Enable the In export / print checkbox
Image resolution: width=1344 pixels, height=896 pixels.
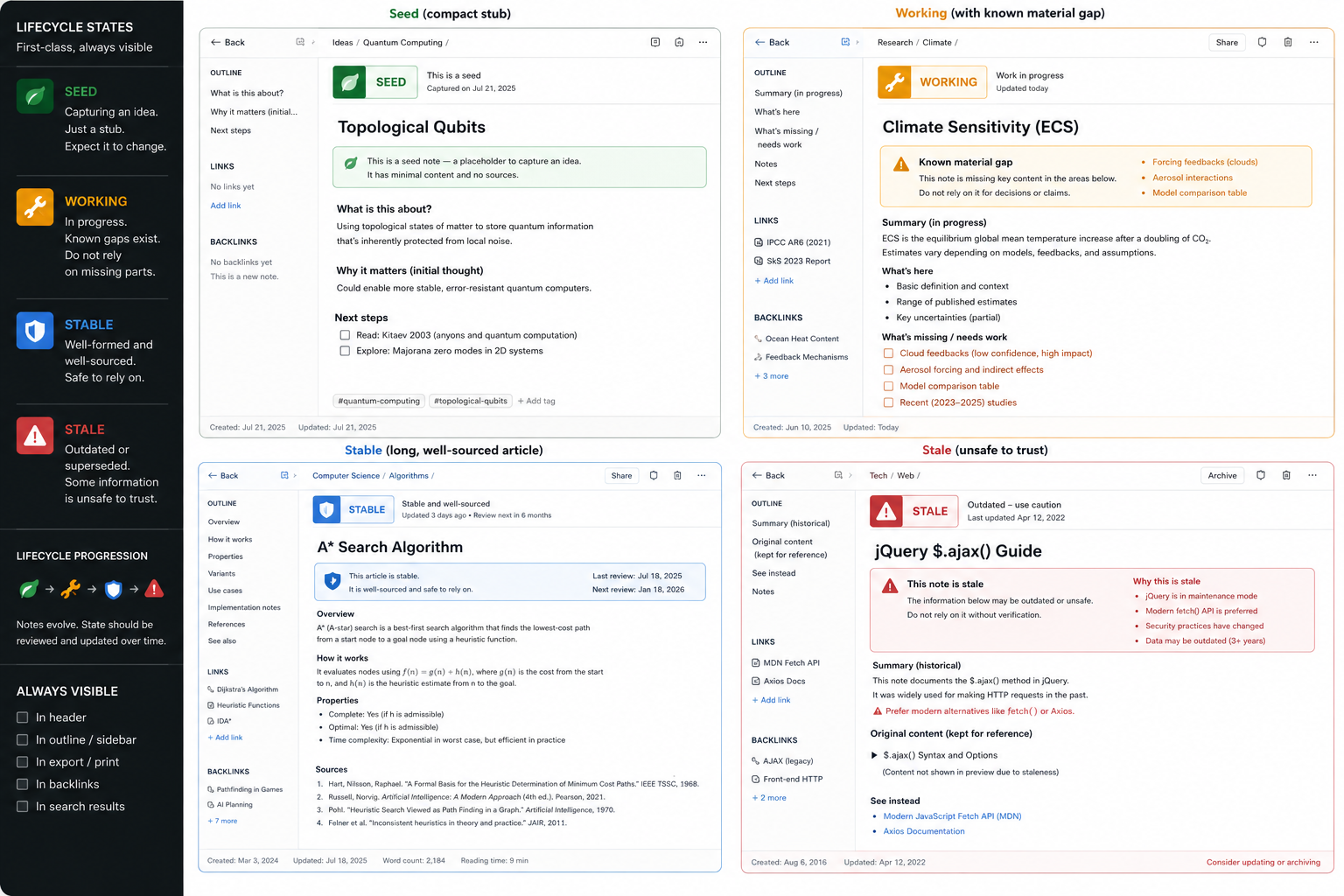(x=23, y=762)
